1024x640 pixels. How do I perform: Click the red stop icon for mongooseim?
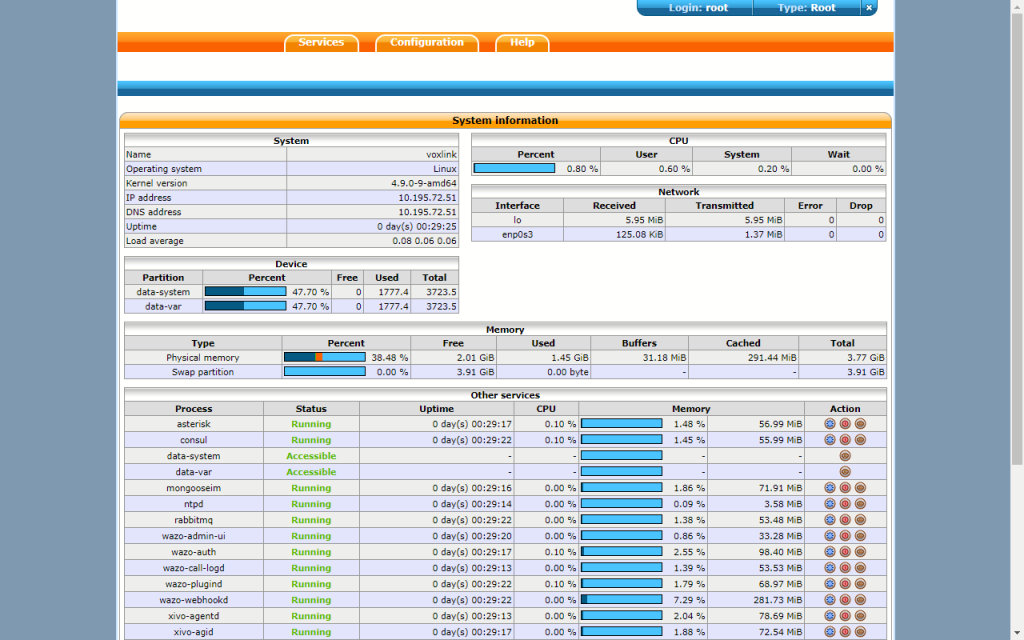pos(845,488)
